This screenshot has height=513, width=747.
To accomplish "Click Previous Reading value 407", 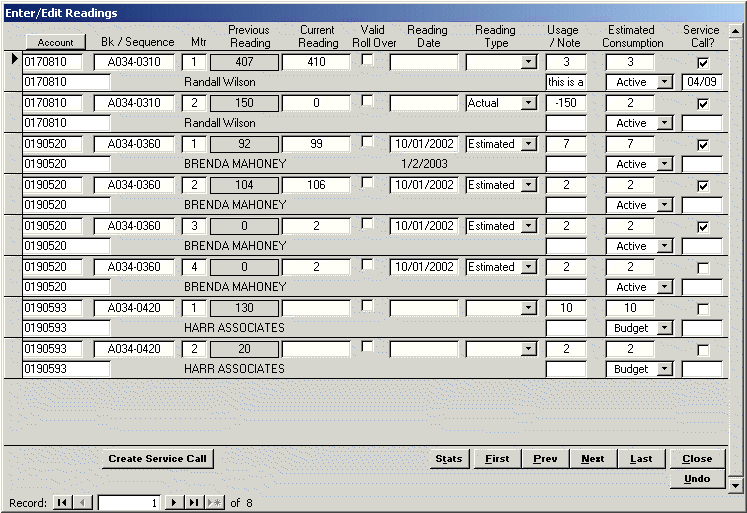I will (x=244, y=62).
